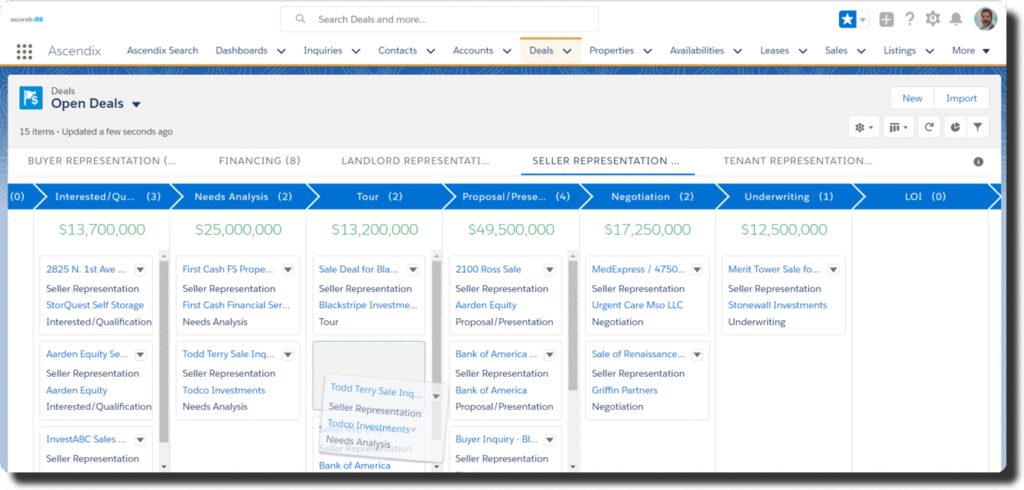
Task: Open actions menu on Buyer Inquiry card
Action: click(x=550, y=440)
